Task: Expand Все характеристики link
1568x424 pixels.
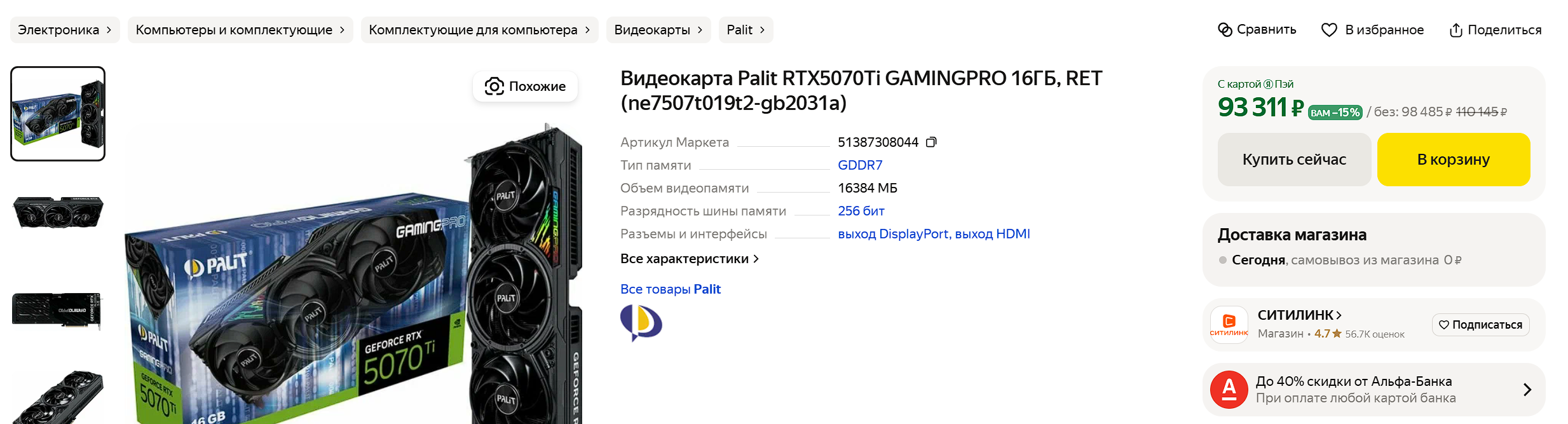Action: [689, 259]
